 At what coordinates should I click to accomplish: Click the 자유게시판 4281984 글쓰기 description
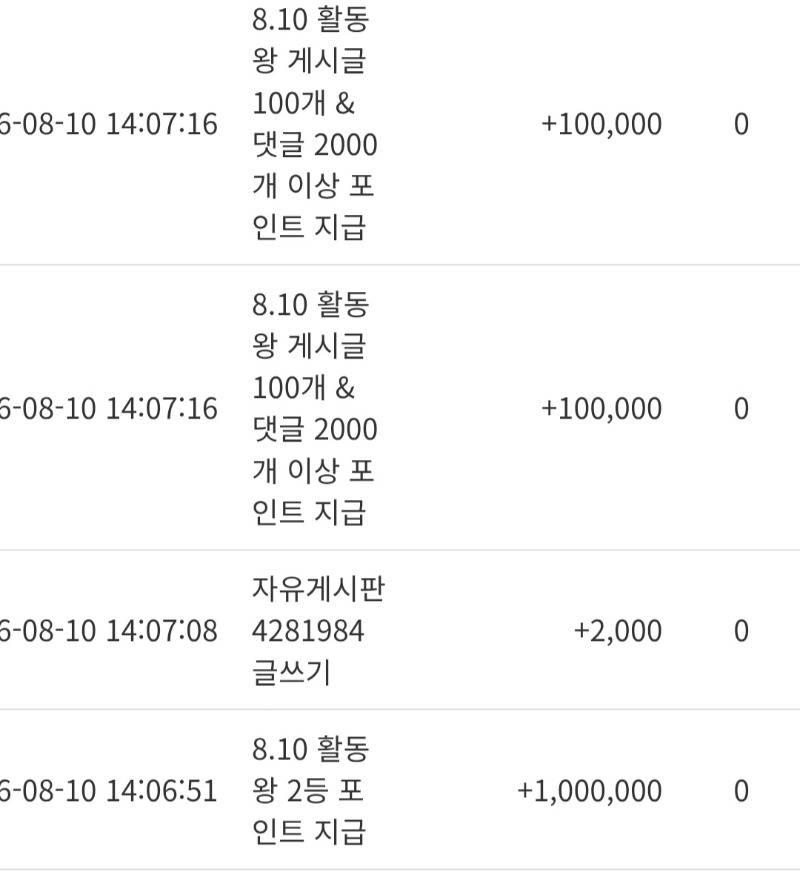click(318, 631)
